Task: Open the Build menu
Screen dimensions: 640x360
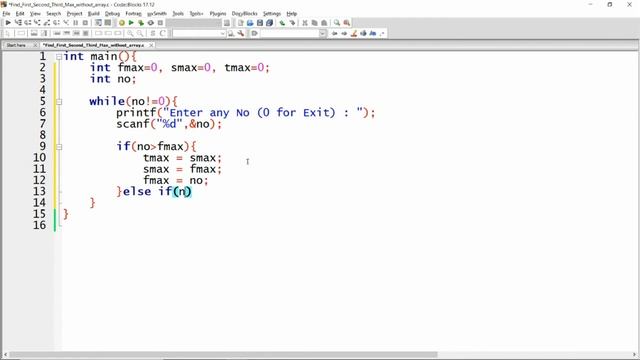Action: [93, 13]
